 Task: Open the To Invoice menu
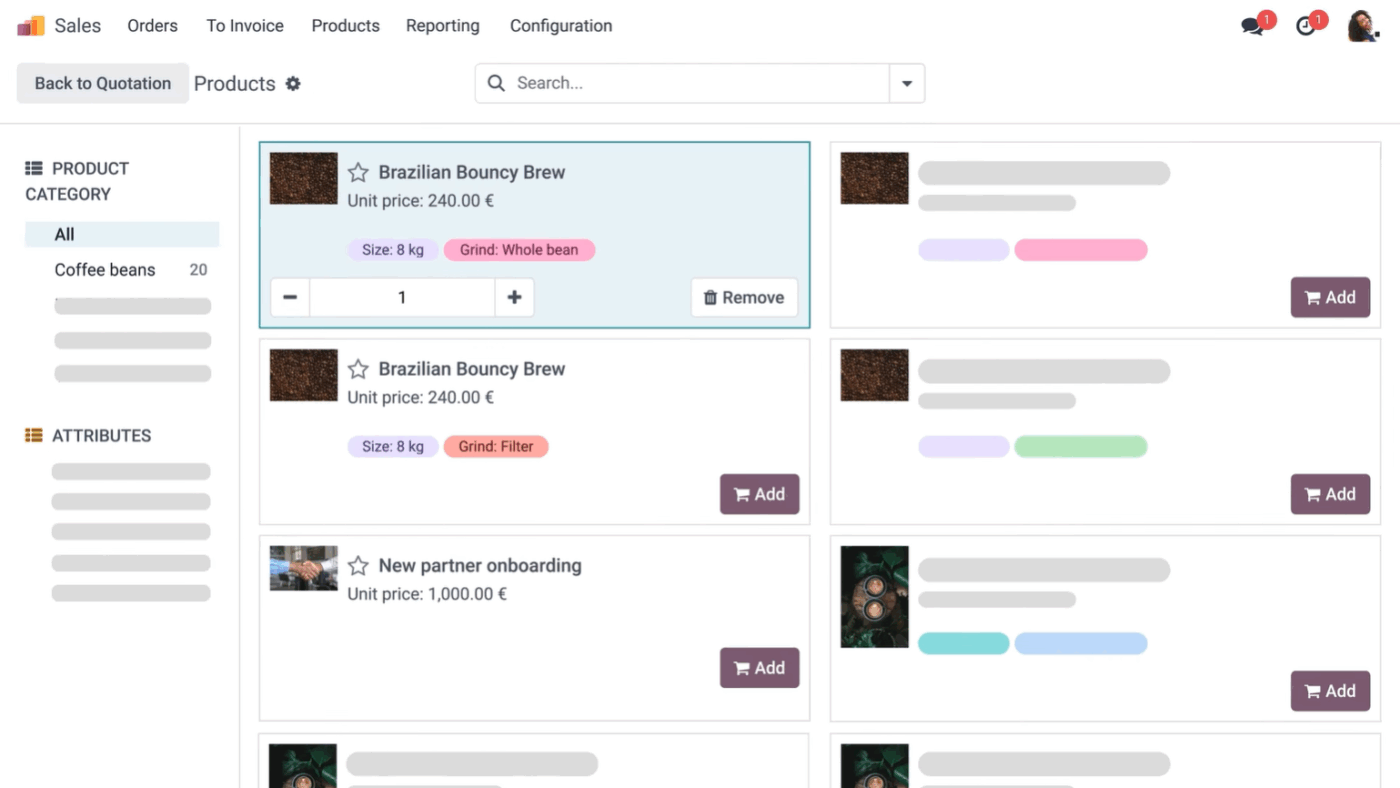(x=245, y=26)
